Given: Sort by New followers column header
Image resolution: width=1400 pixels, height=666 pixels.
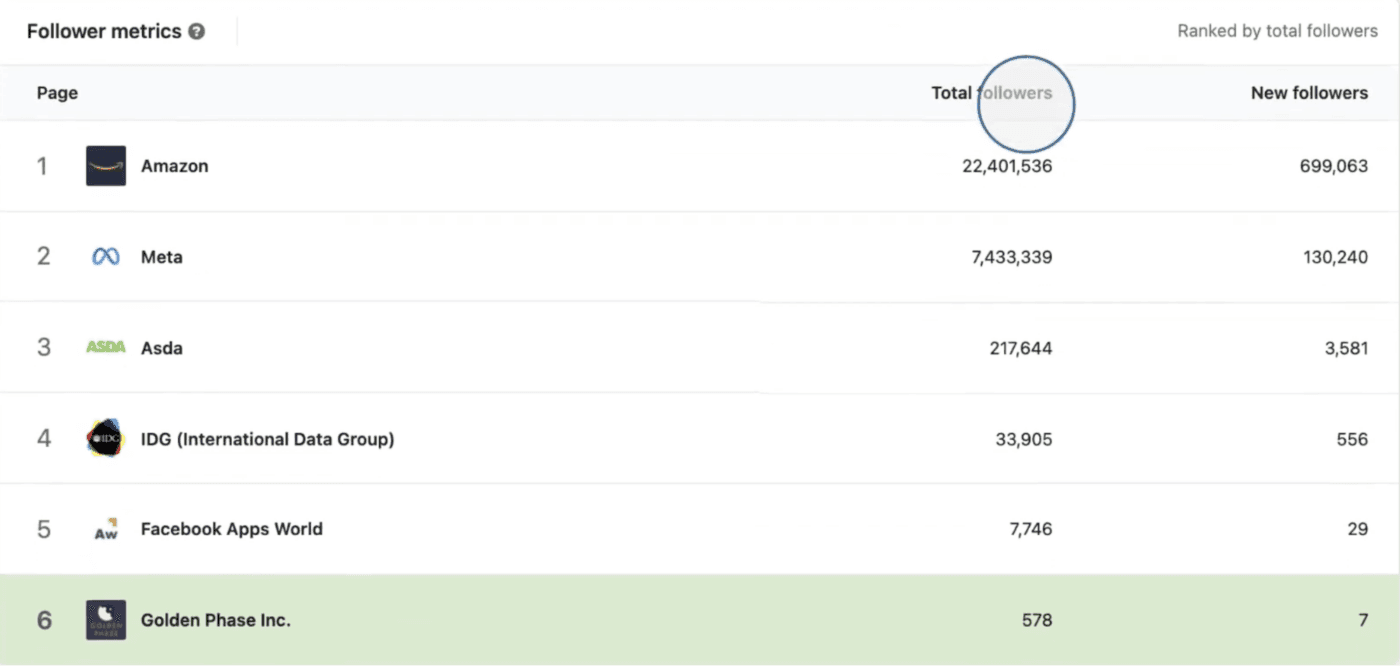Looking at the screenshot, I should pos(1308,93).
